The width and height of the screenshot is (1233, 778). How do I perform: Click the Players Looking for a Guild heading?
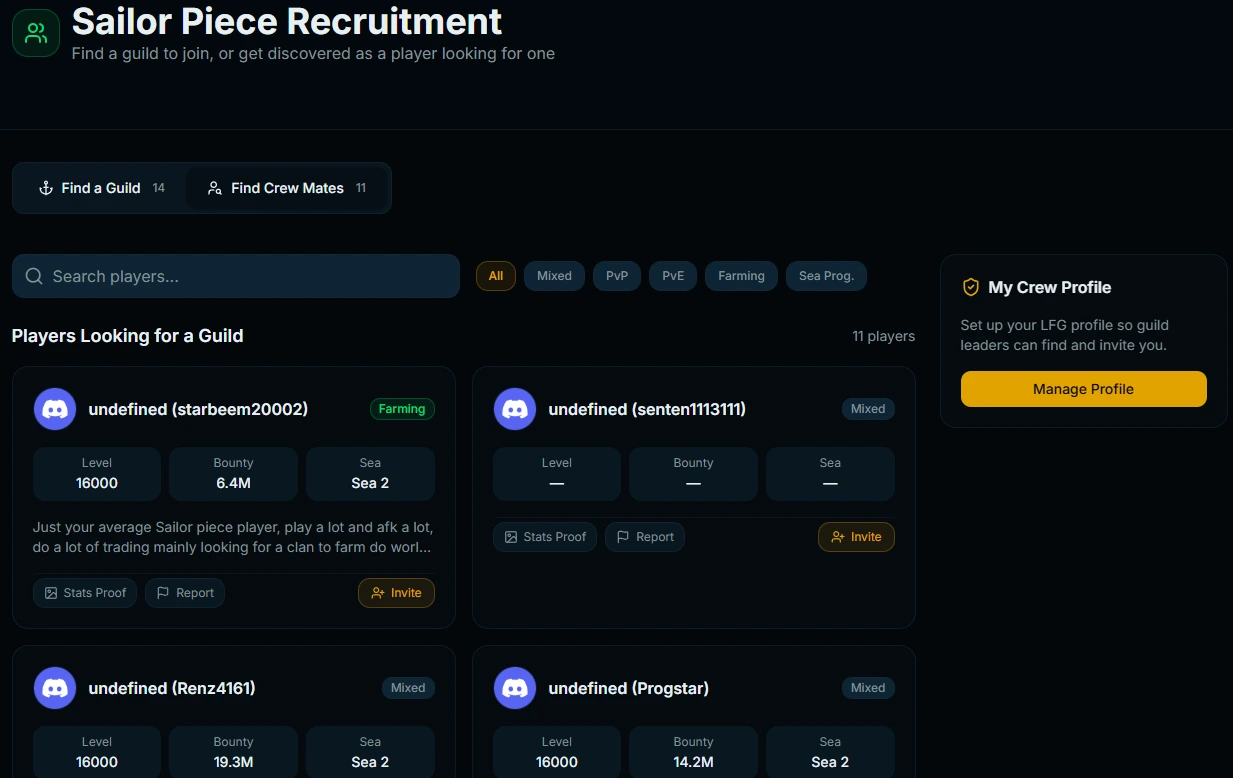click(x=128, y=336)
